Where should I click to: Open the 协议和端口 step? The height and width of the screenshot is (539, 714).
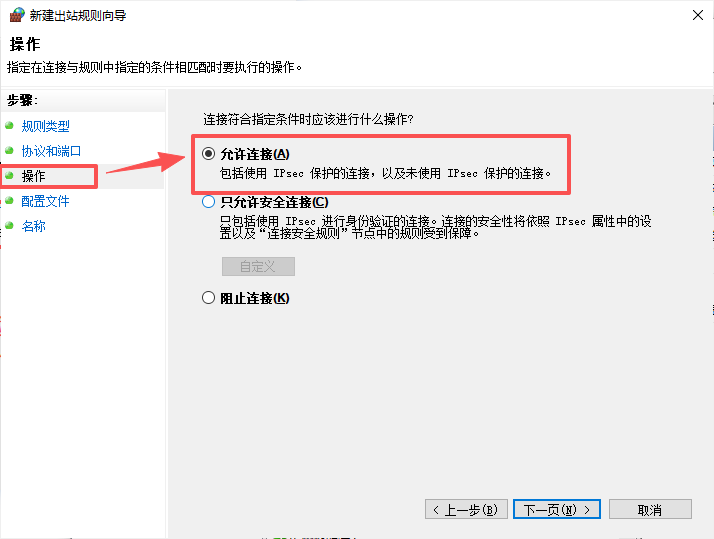point(51,151)
